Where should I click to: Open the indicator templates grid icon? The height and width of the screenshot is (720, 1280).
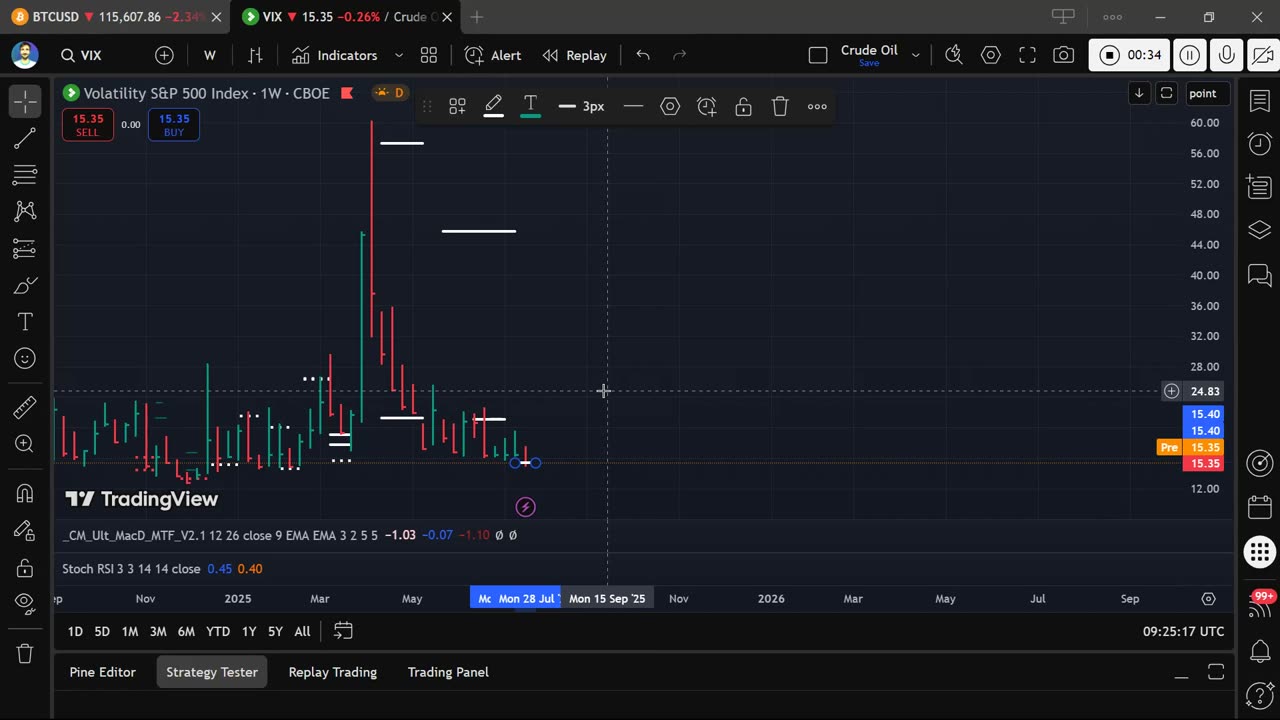pyautogui.click(x=429, y=55)
